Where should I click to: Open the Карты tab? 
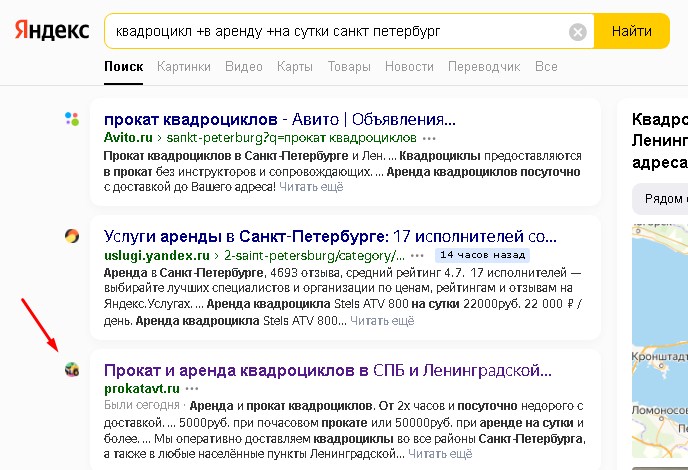coord(295,67)
